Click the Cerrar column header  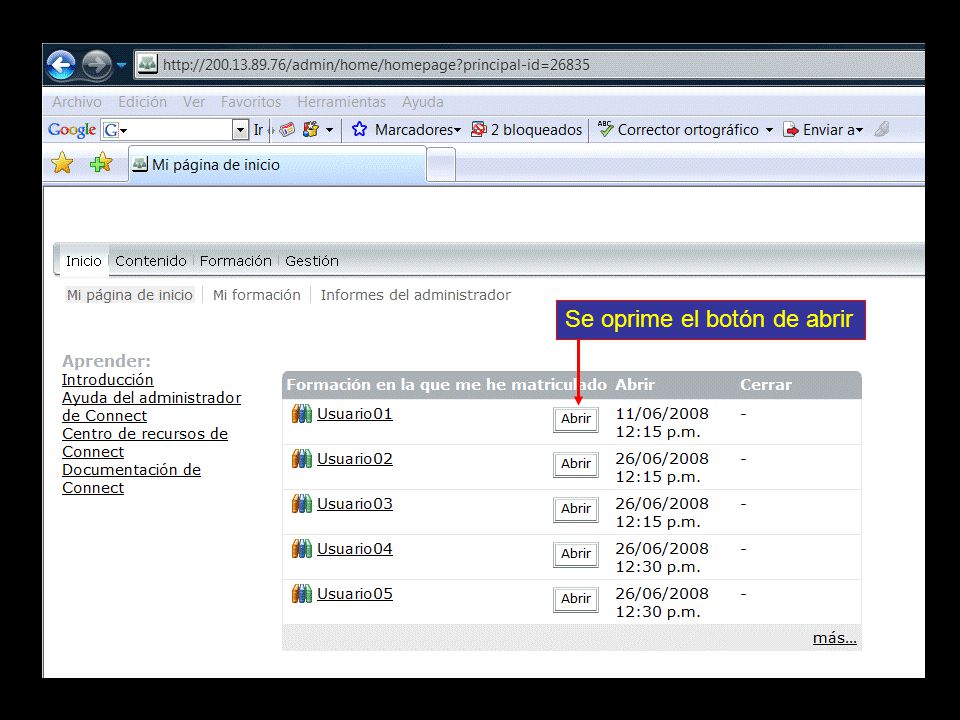point(766,384)
